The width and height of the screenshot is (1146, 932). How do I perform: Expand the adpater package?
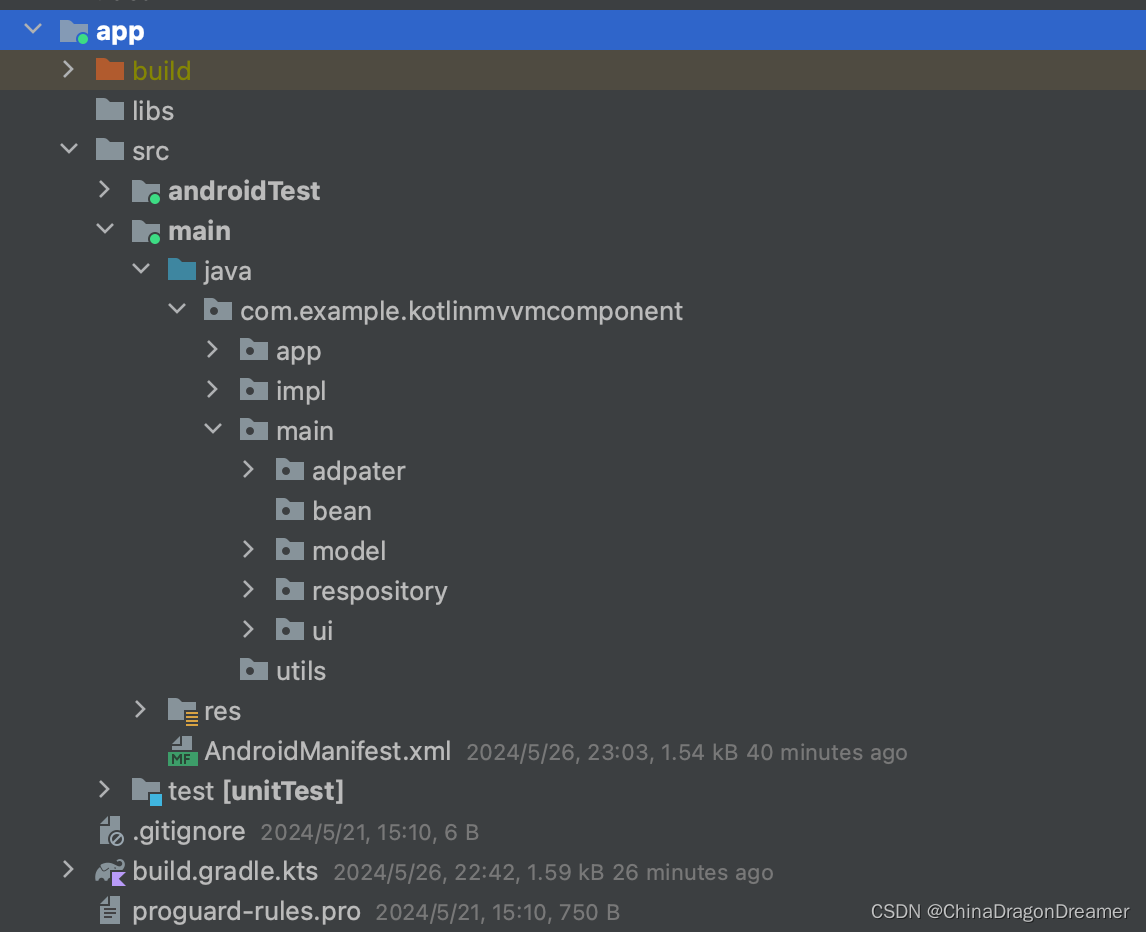pyautogui.click(x=248, y=470)
